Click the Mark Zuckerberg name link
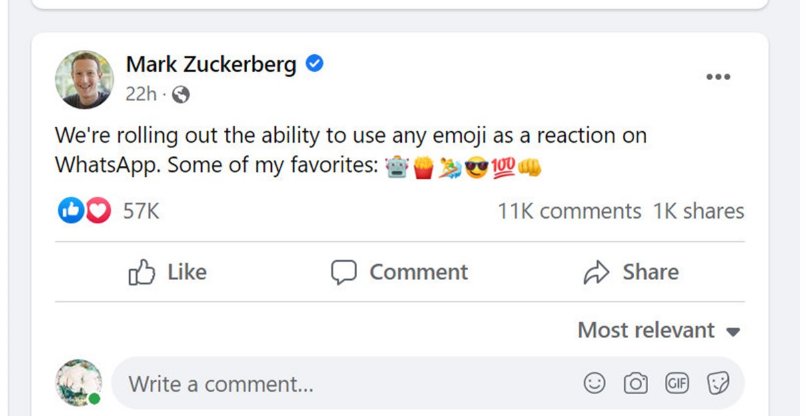This screenshot has height=416, width=806. tap(211, 65)
